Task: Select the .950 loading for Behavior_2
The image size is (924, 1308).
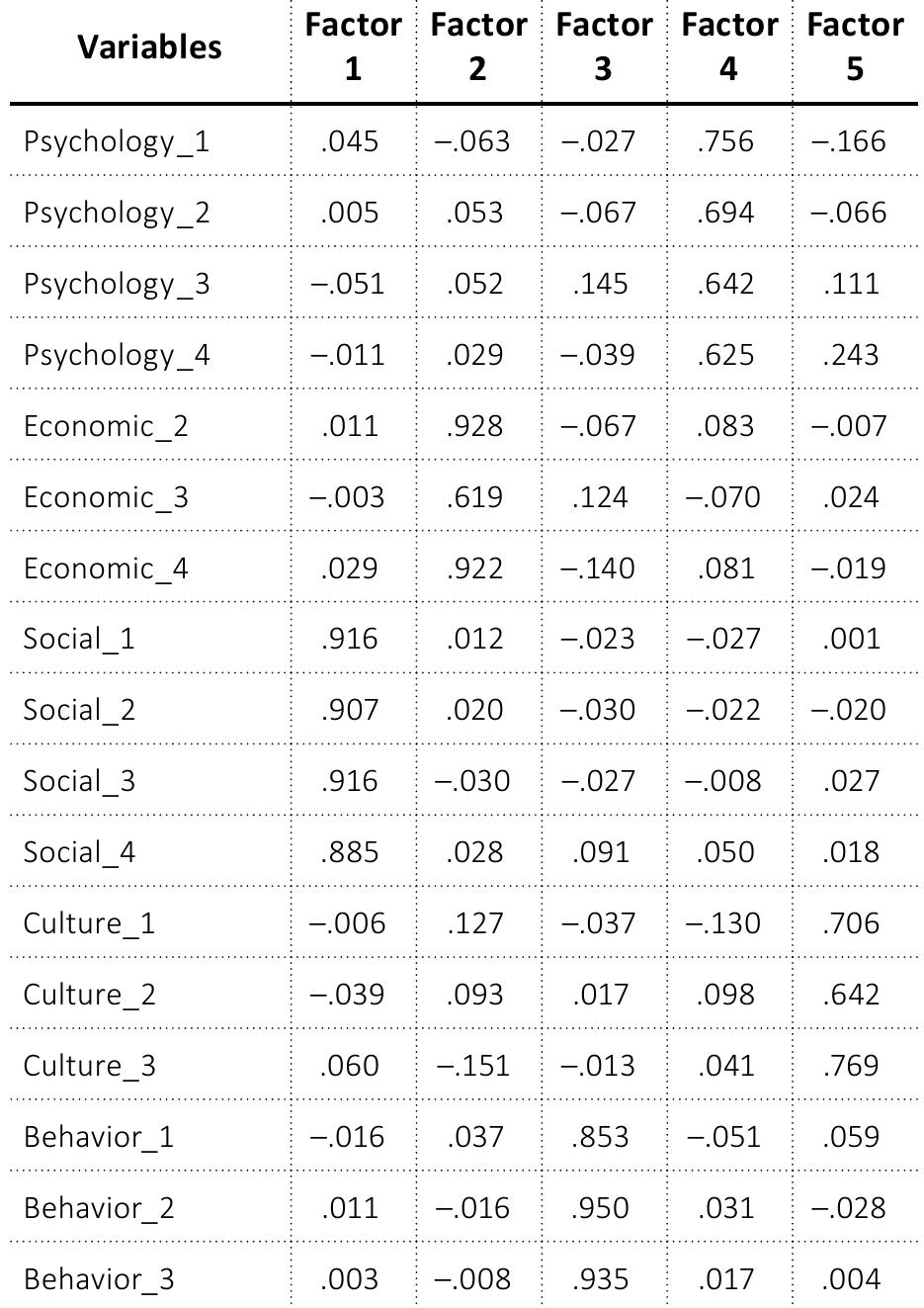Action: click(601, 1208)
